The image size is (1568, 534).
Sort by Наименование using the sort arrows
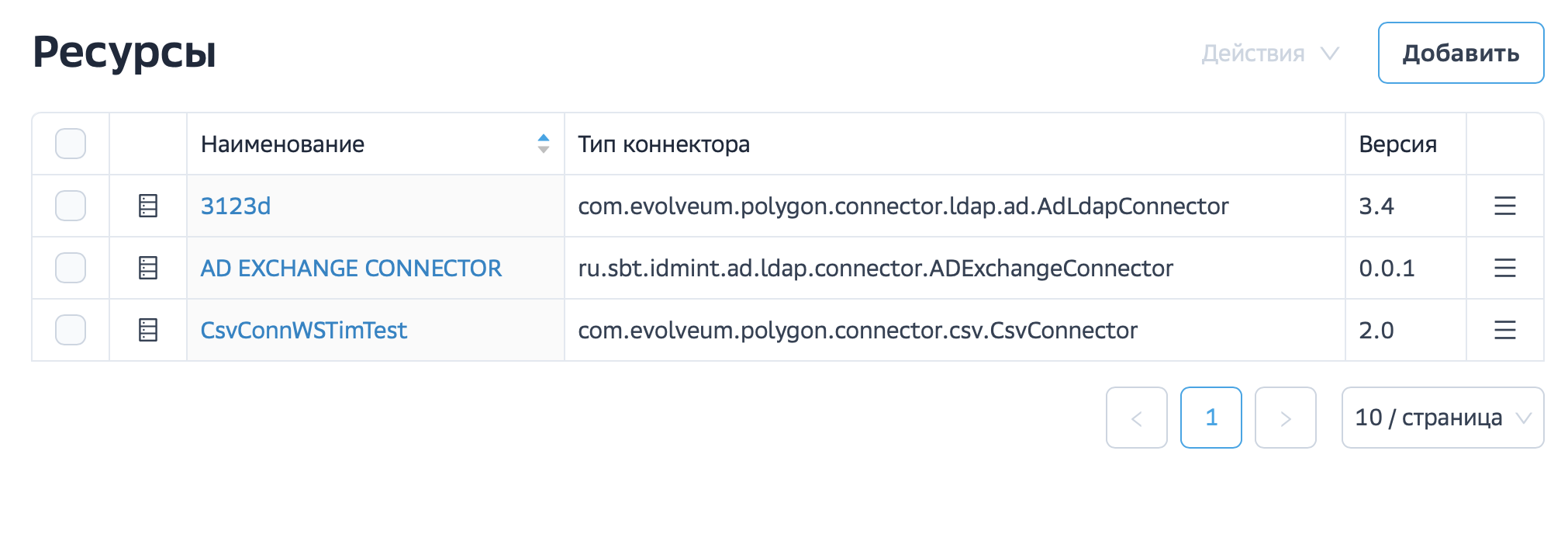[543, 144]
